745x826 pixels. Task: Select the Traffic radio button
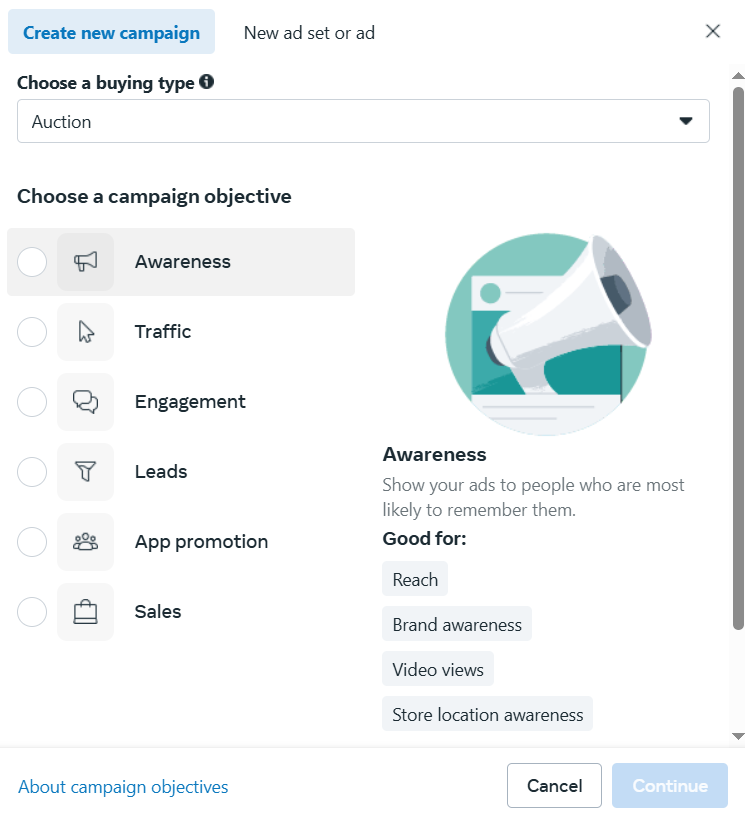pyautogui.click(x=32, y=332)
